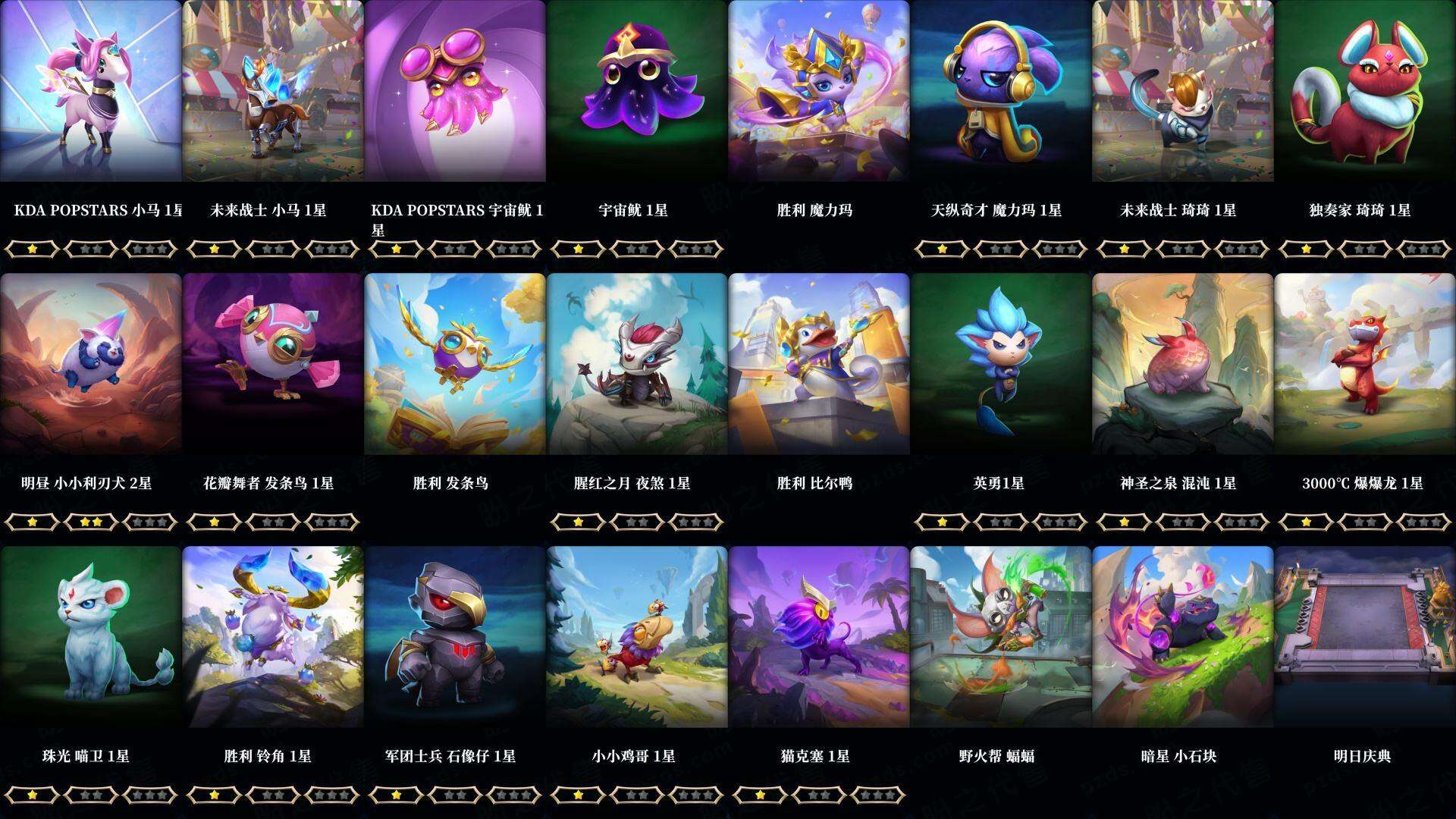Select two-star badge under 英勇

[1001, 522]
